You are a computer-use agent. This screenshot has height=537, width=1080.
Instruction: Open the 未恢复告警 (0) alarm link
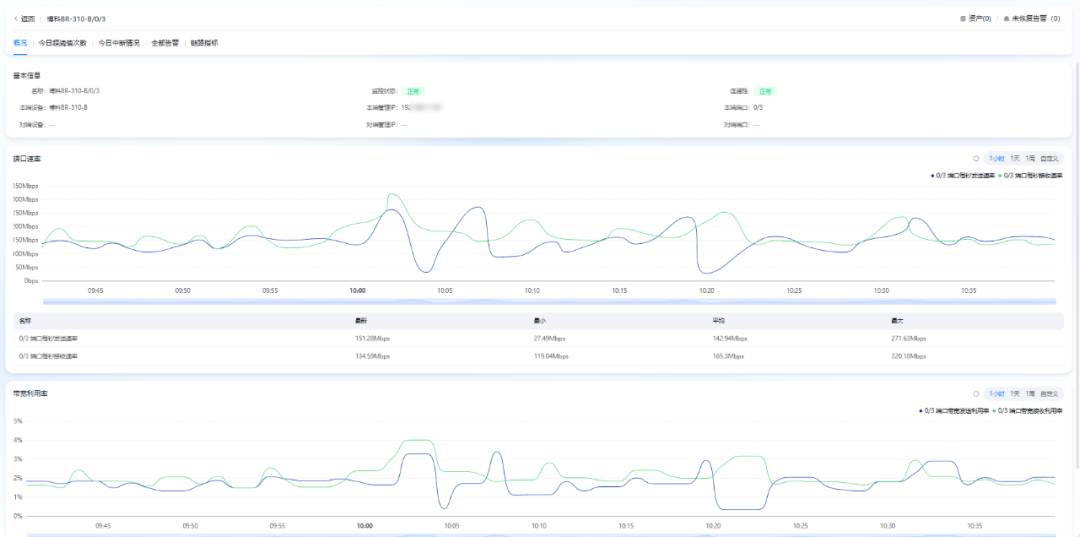click(x=1031, y=19)
